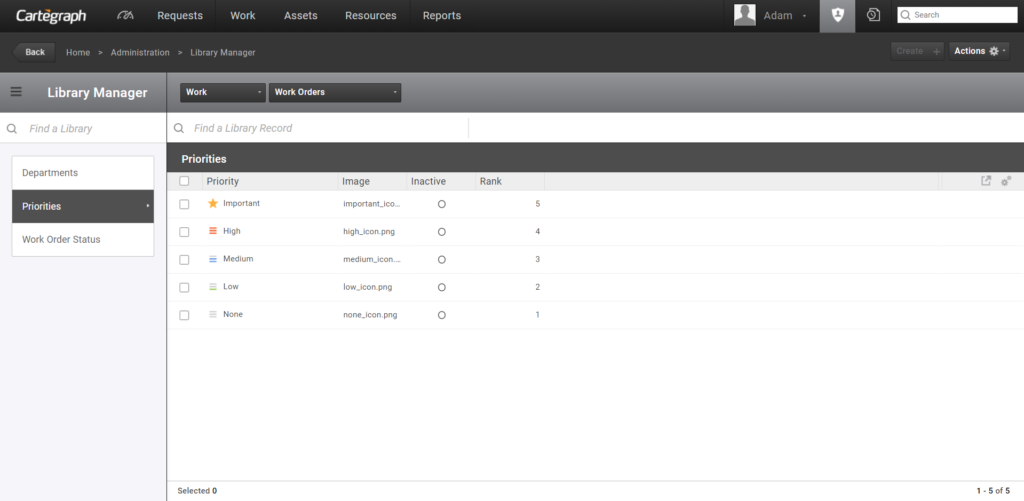Click the hamburger menu icon beside Library Manager
Screen dimensions: 1024x501
pos(16,92)
